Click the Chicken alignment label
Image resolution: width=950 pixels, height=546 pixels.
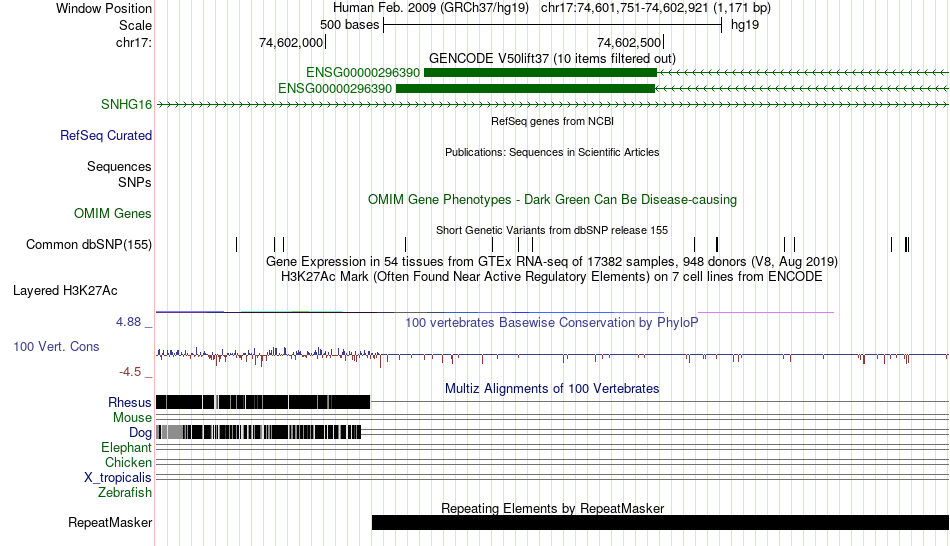click(128, 462)
